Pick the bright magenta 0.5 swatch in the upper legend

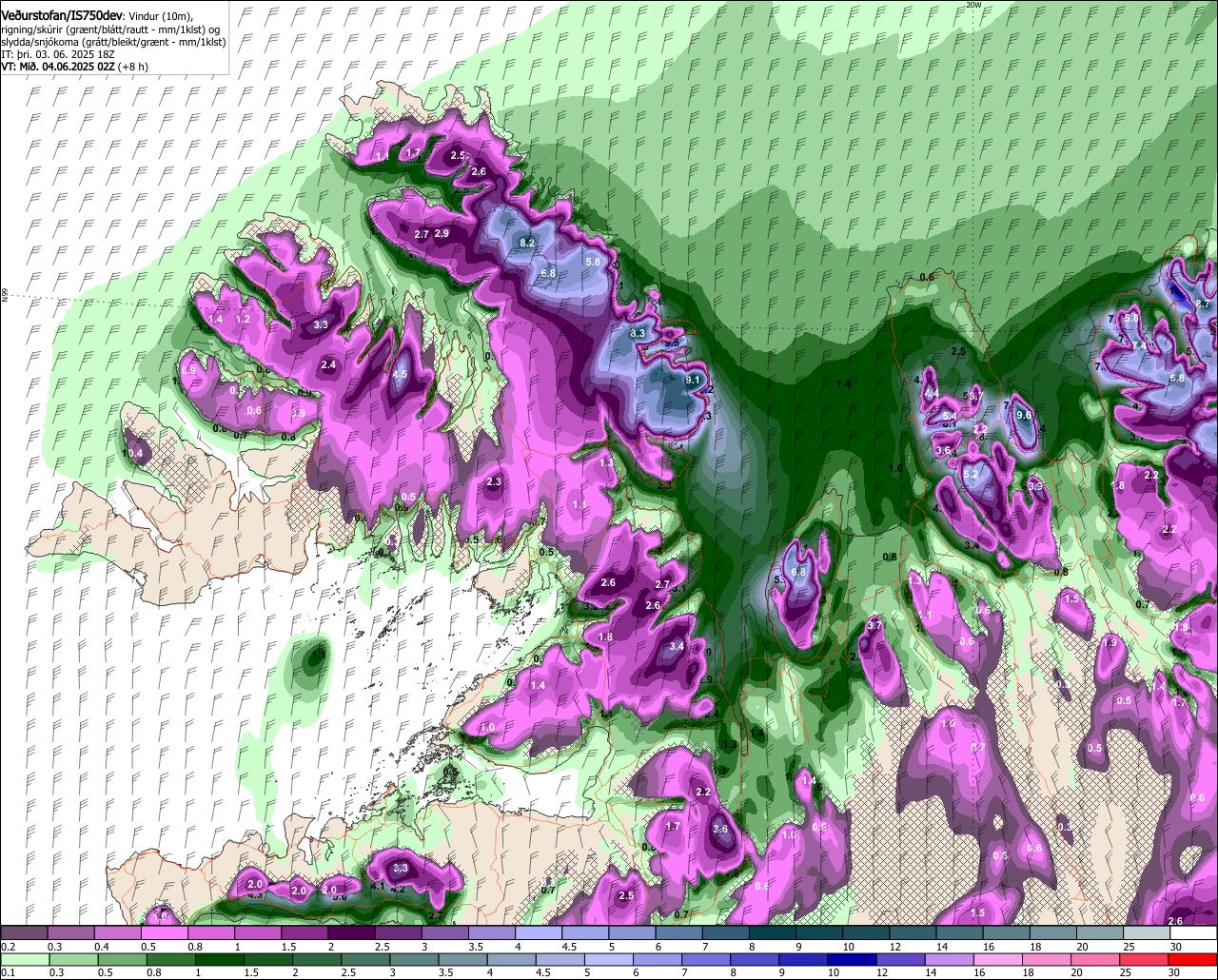(x=164, y=933)
